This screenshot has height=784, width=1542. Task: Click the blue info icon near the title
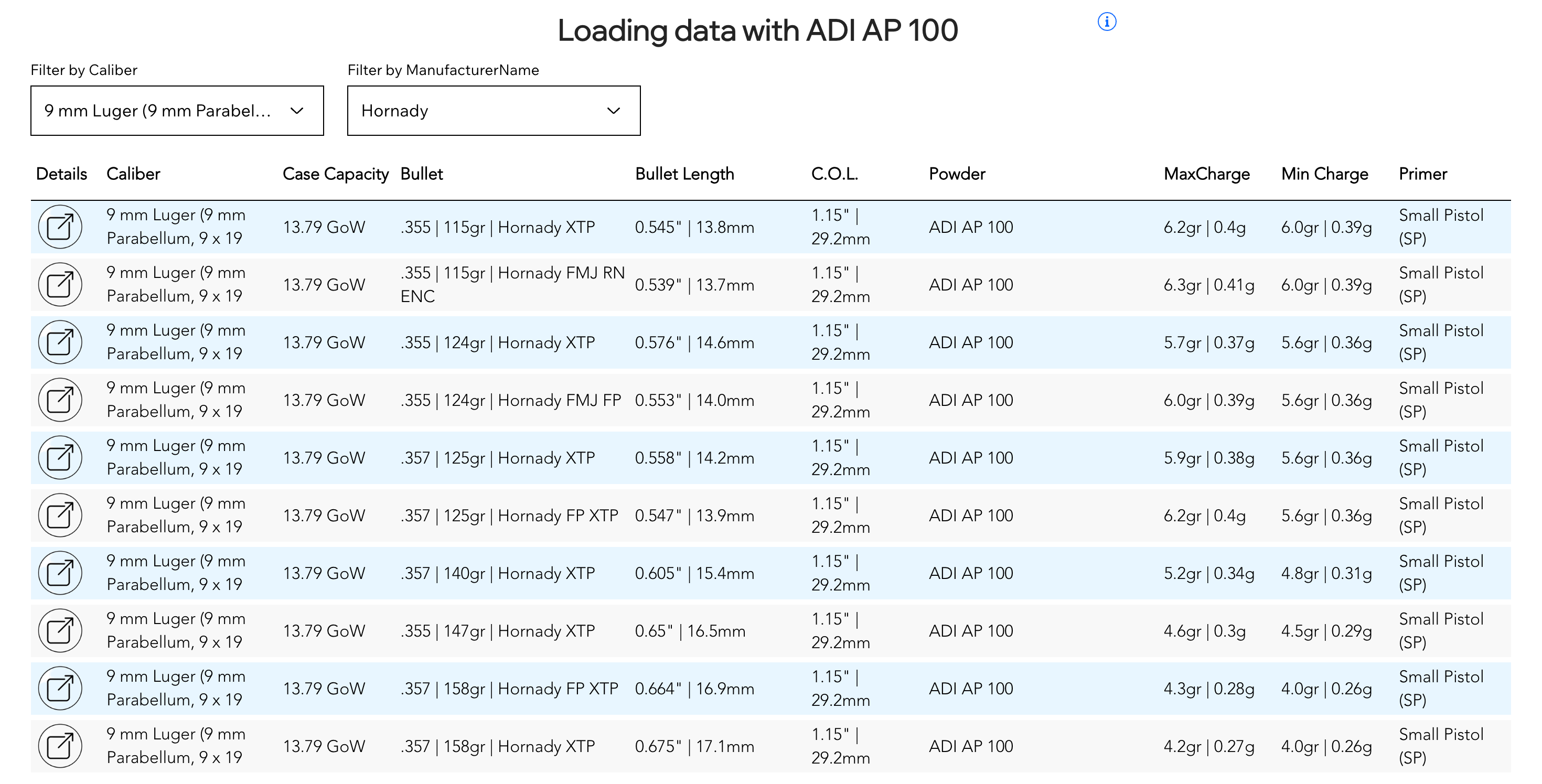1107,22
